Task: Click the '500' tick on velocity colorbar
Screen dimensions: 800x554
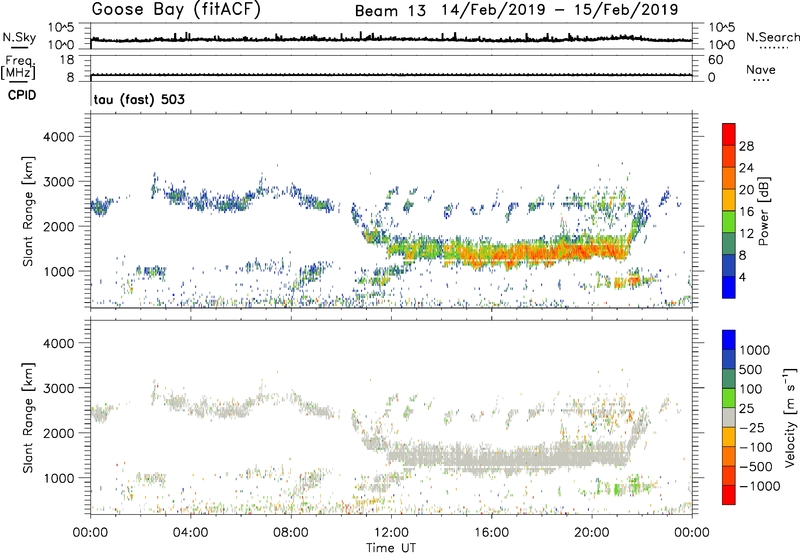Action: pos(751,370)
